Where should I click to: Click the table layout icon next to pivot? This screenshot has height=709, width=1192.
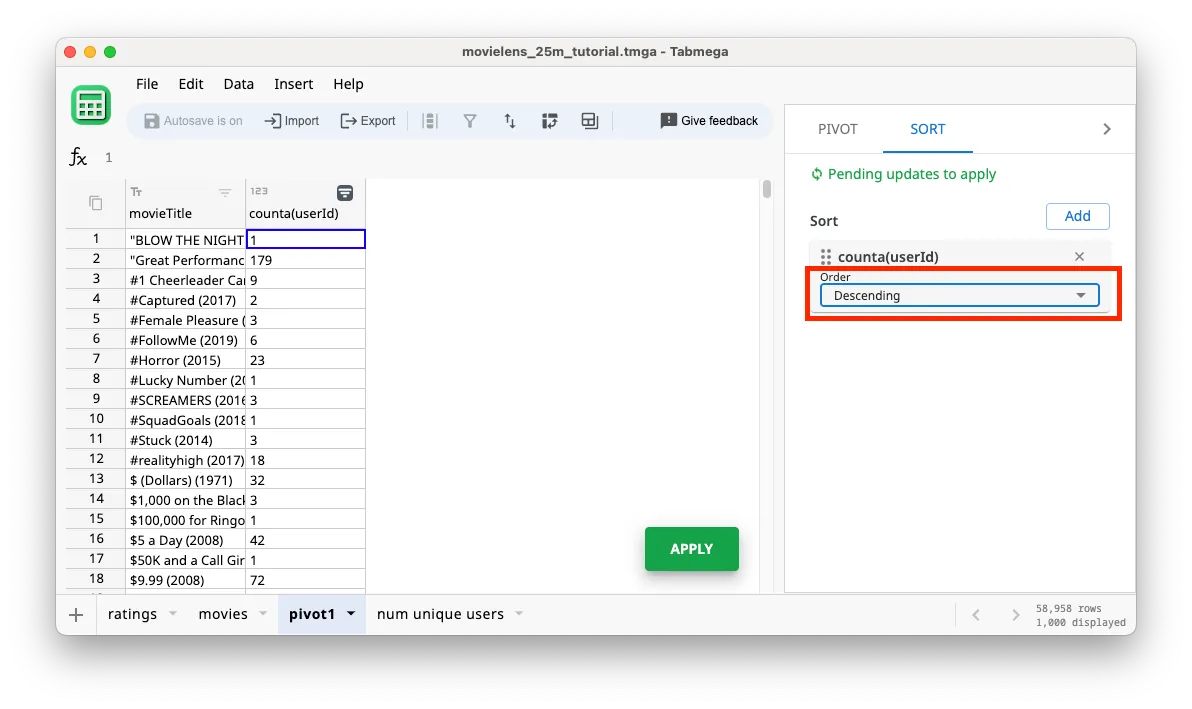click(589, 120)
